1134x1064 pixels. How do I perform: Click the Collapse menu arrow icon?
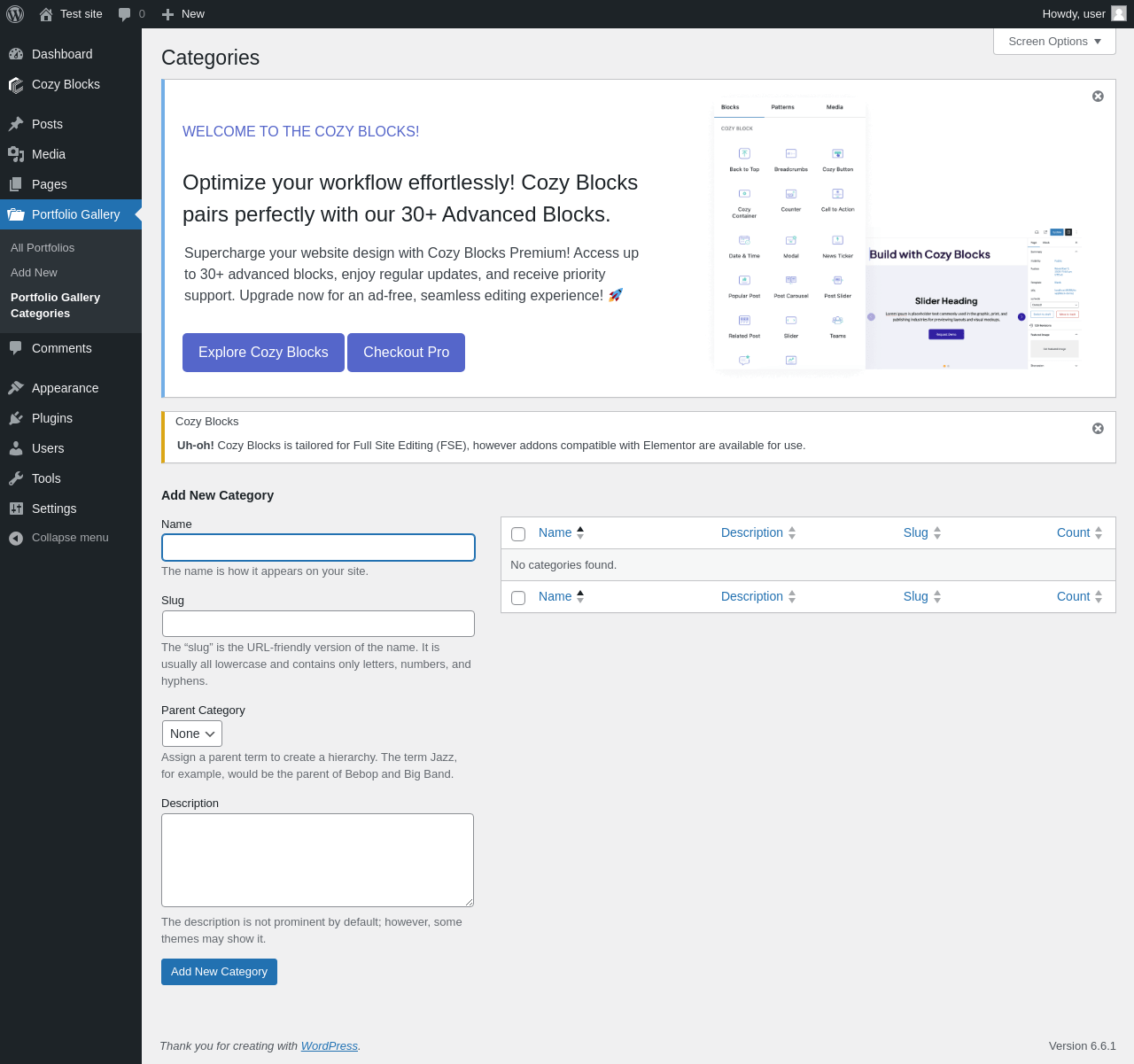pyautogui.click(x=16, y=538)
